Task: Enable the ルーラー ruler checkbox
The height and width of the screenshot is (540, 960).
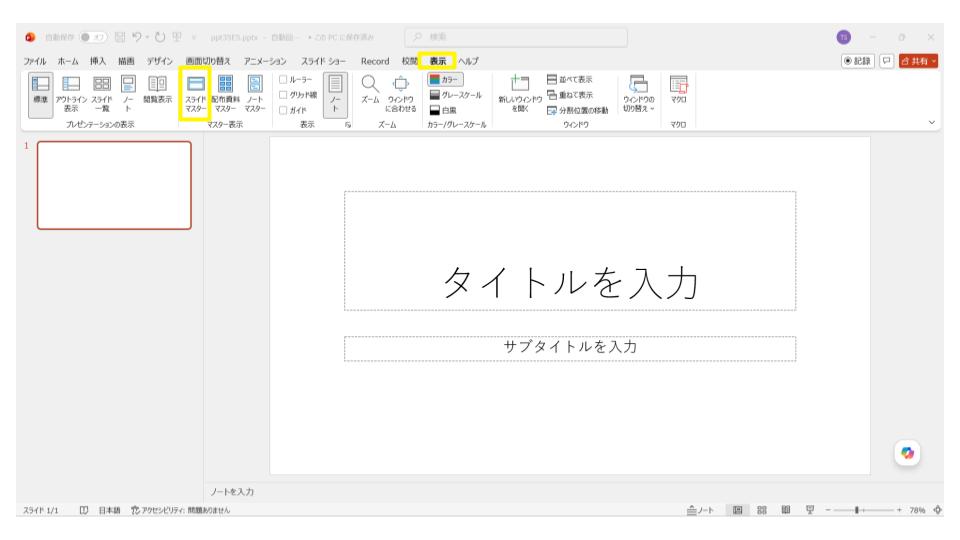Action: pos(283,80)
